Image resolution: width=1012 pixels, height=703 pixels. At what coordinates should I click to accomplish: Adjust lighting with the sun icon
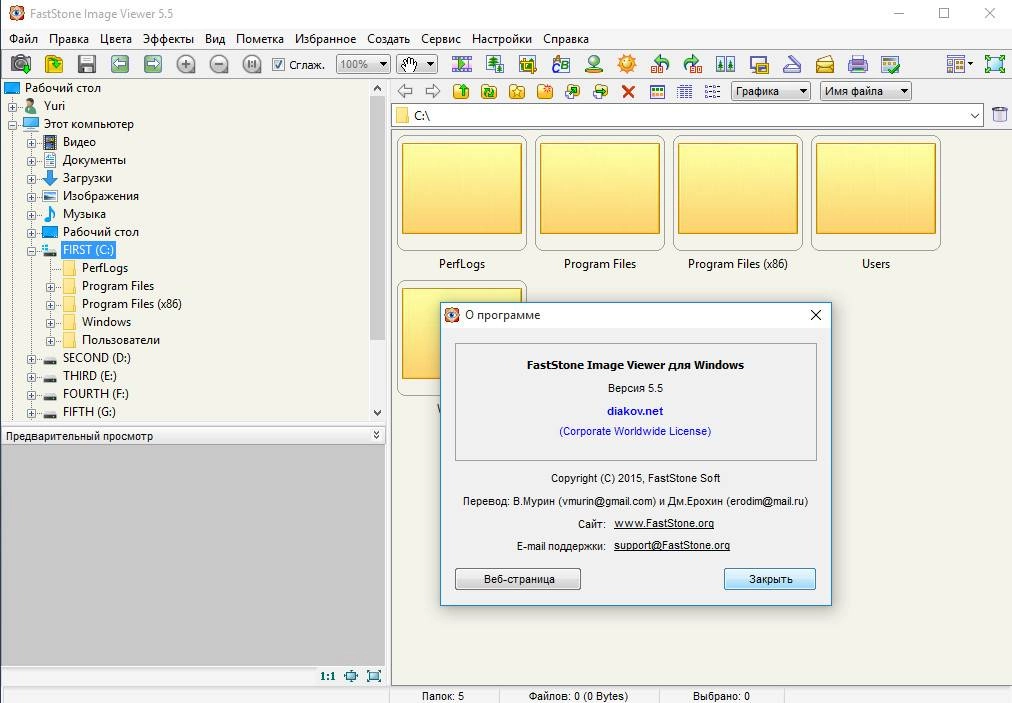627,64
